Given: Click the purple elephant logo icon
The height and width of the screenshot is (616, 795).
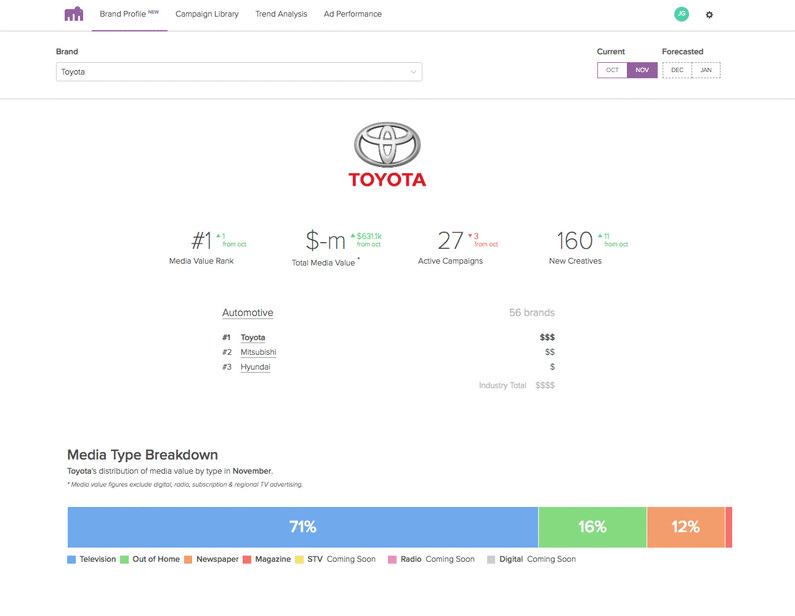Looking at the screenshot, I should click(x=74, y=14).
